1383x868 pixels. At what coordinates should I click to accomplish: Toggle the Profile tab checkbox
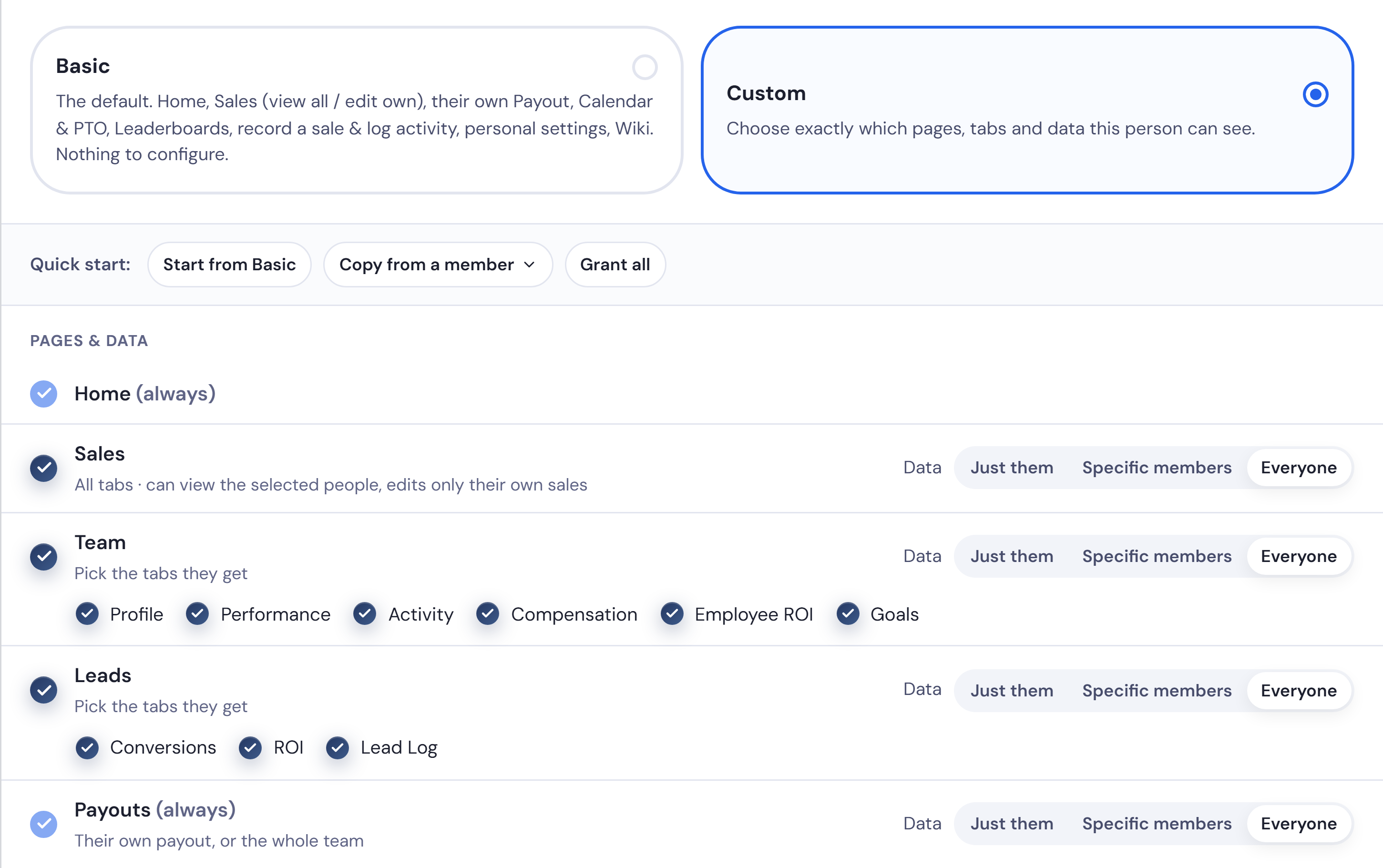tap(87, 613)
